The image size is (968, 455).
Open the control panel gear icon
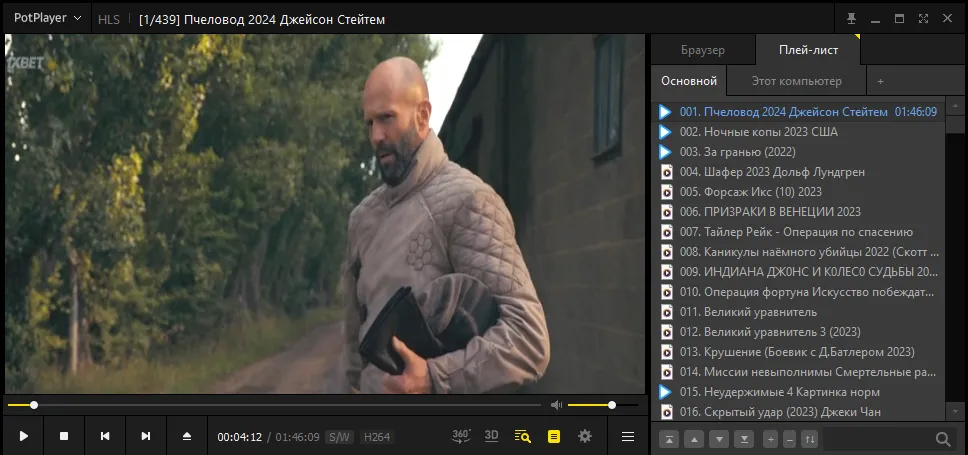coord(585,436)
